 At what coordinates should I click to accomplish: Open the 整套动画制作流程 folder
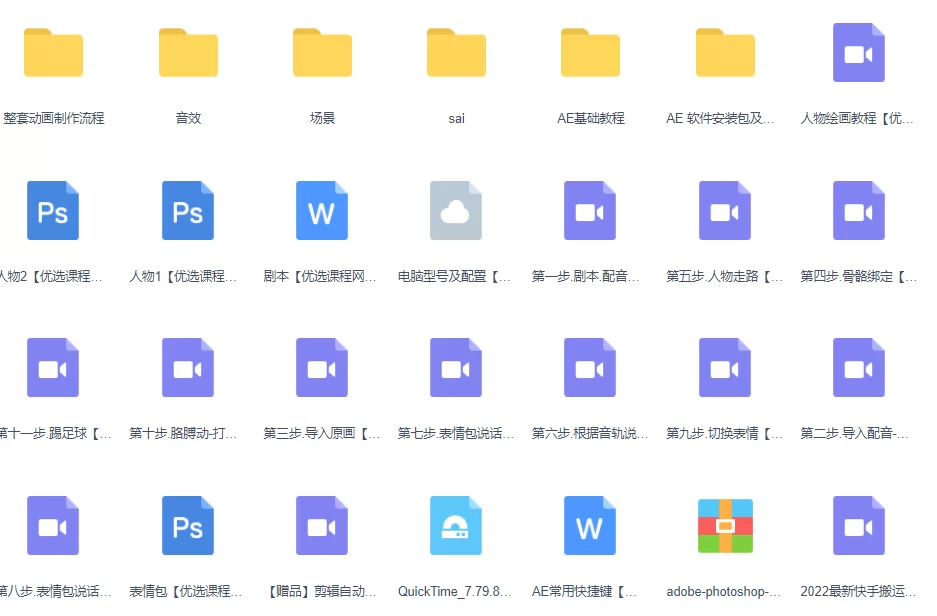coord(53,53)
